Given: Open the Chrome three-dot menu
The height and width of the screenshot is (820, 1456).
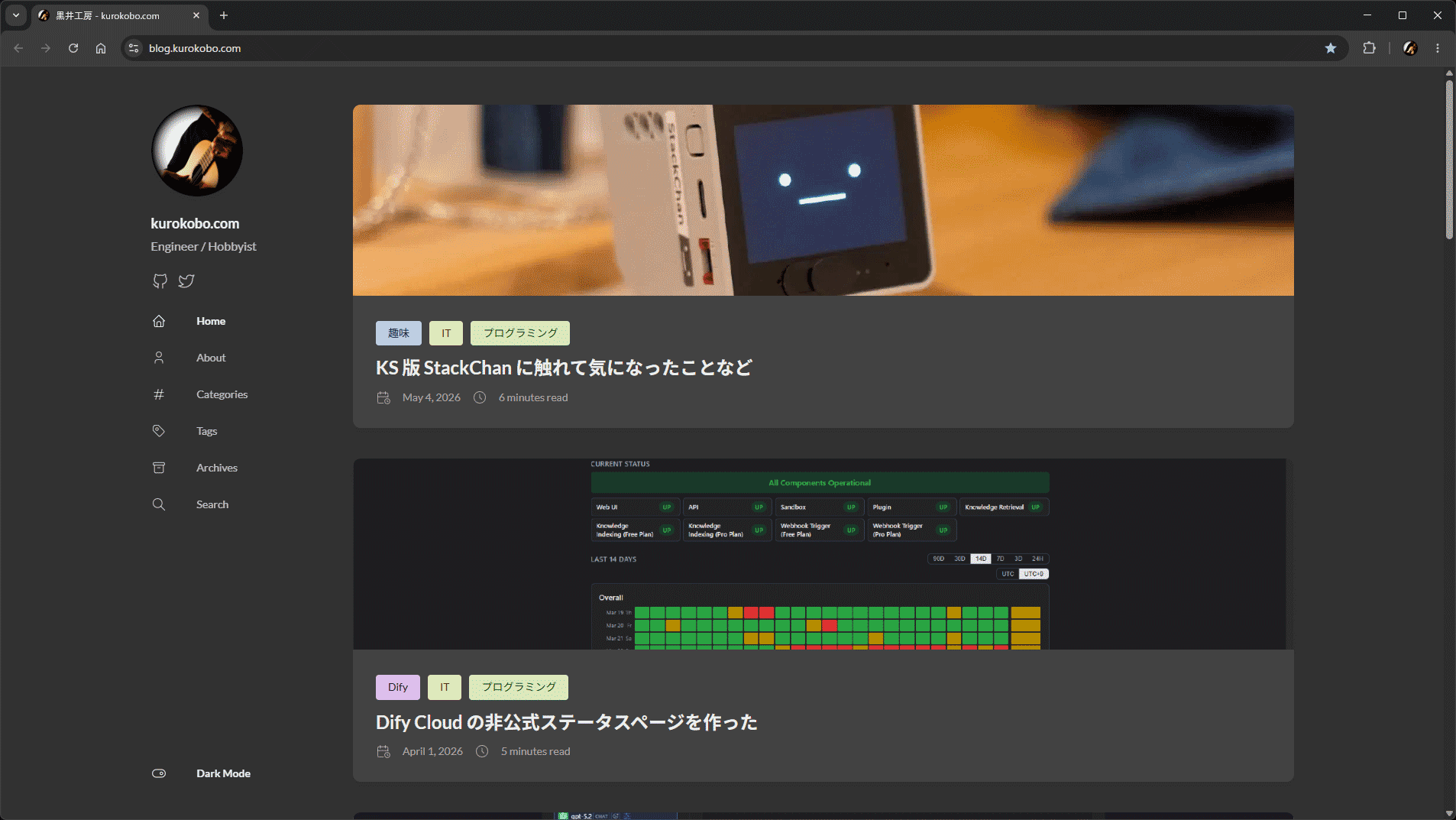Looking at the screenshot, I should (1438, 48).
